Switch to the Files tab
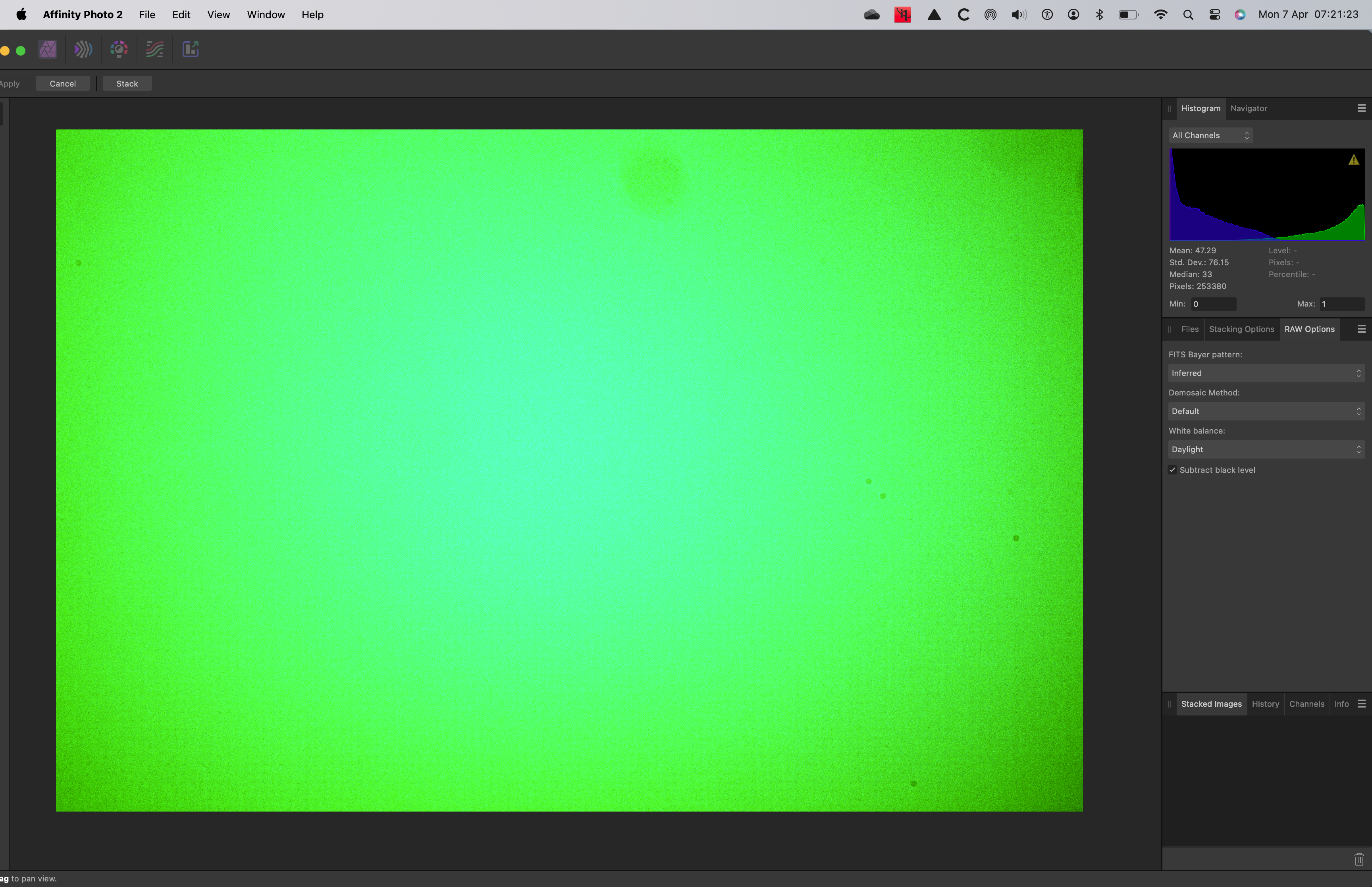Screen dimensions: 1372x887 (x=1189, y=329)
